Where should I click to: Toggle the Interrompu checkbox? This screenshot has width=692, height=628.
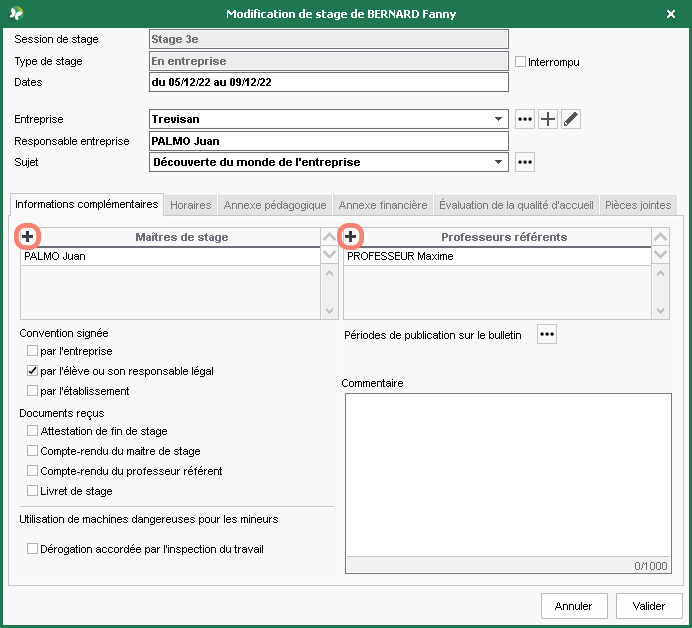click(x=520, y=62)
